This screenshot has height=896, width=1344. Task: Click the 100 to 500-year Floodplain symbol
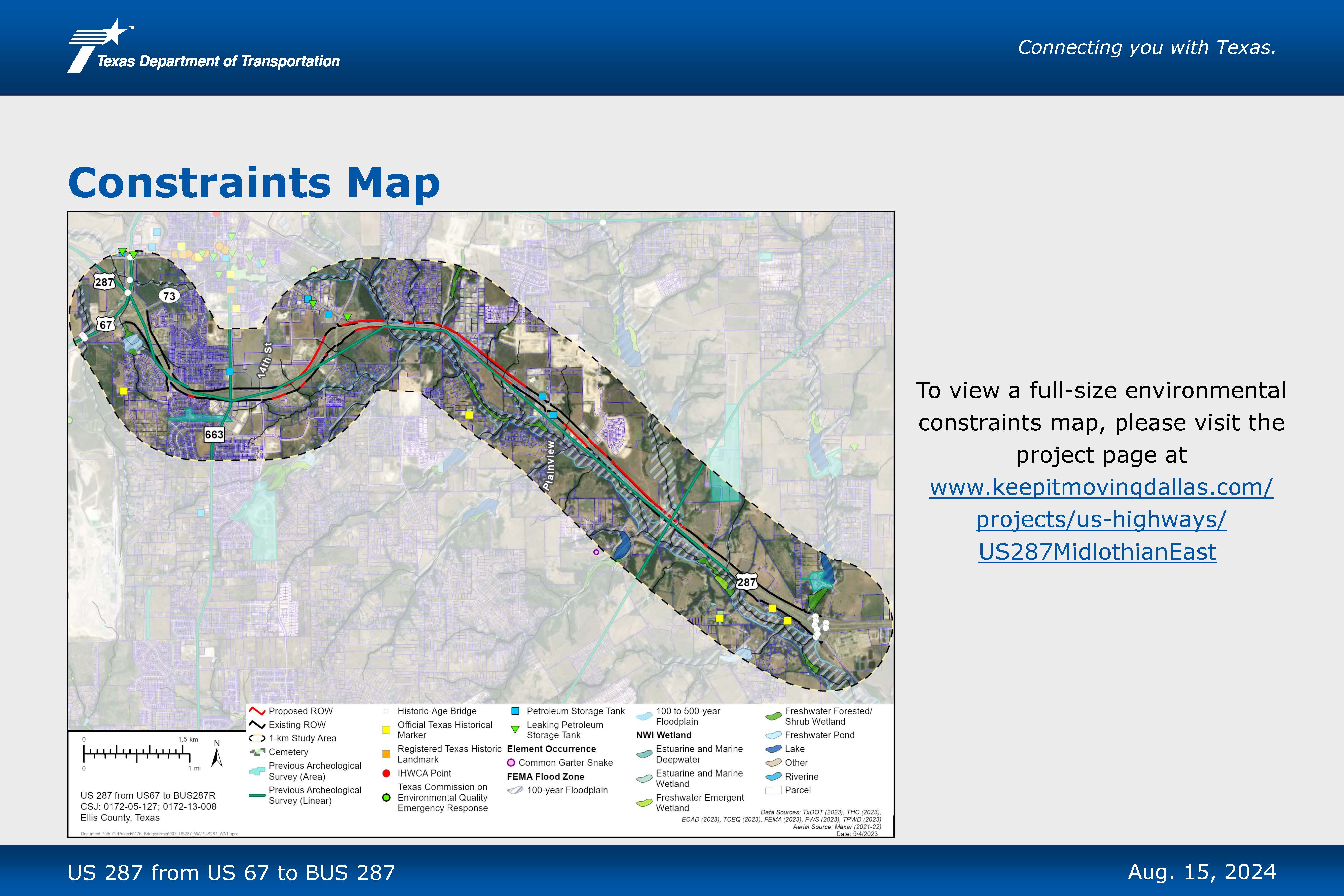(644, 716)
